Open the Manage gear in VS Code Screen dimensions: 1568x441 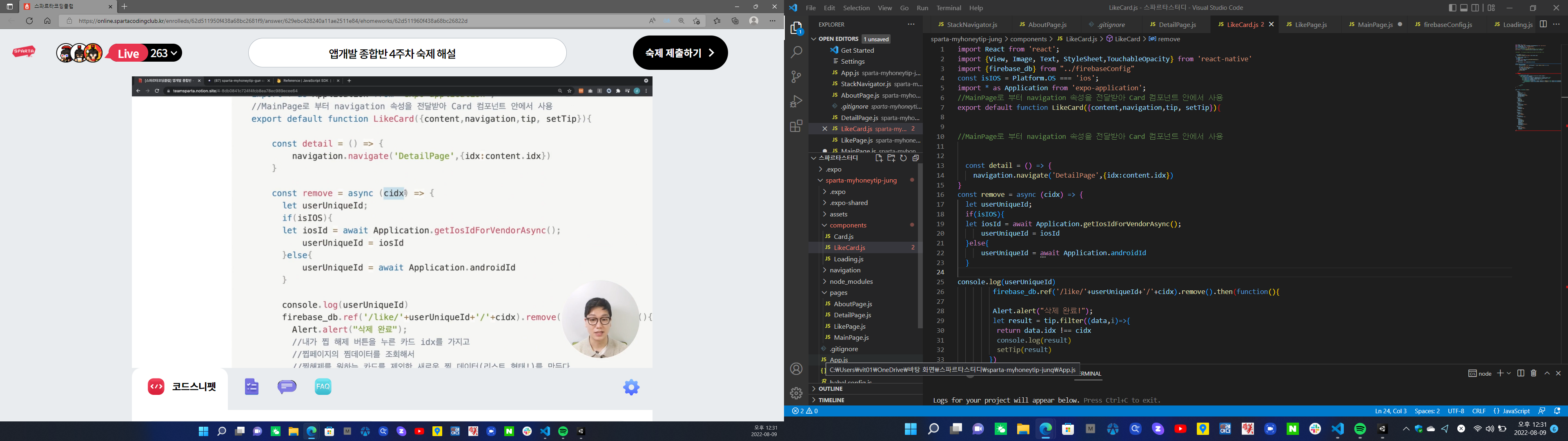(796, 394)
